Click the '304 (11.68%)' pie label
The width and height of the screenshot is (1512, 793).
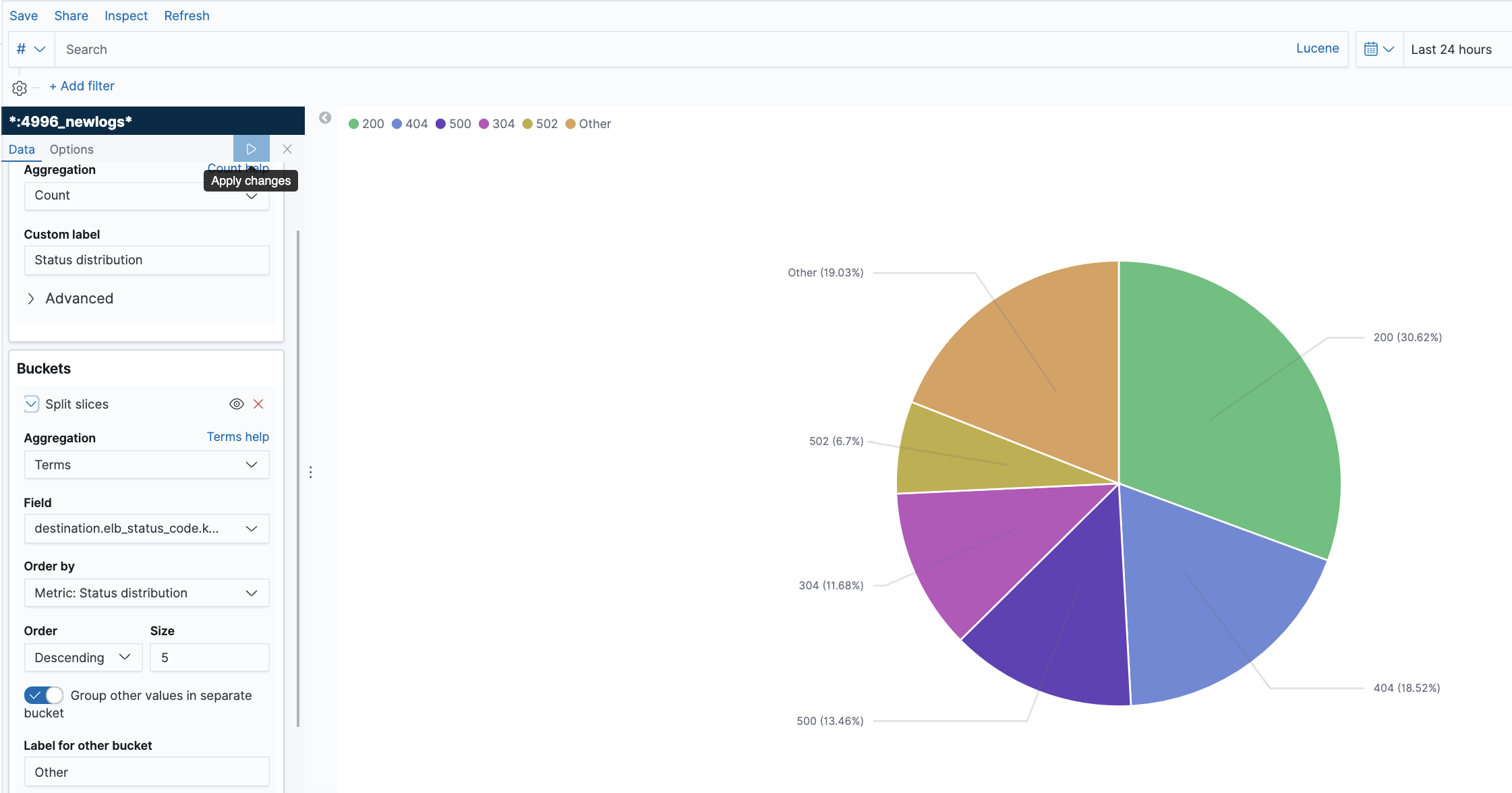coord(831,585)
